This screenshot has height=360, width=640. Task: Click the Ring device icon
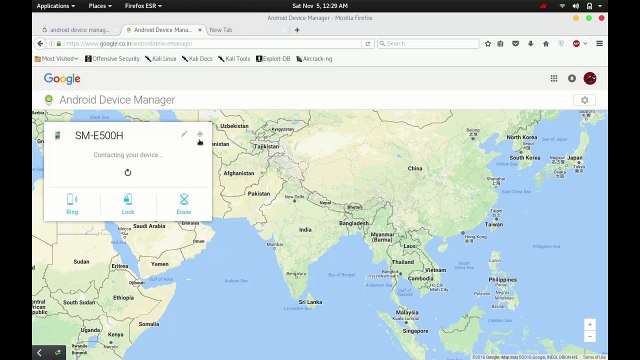pyautogui.click(x=72, y=199)
